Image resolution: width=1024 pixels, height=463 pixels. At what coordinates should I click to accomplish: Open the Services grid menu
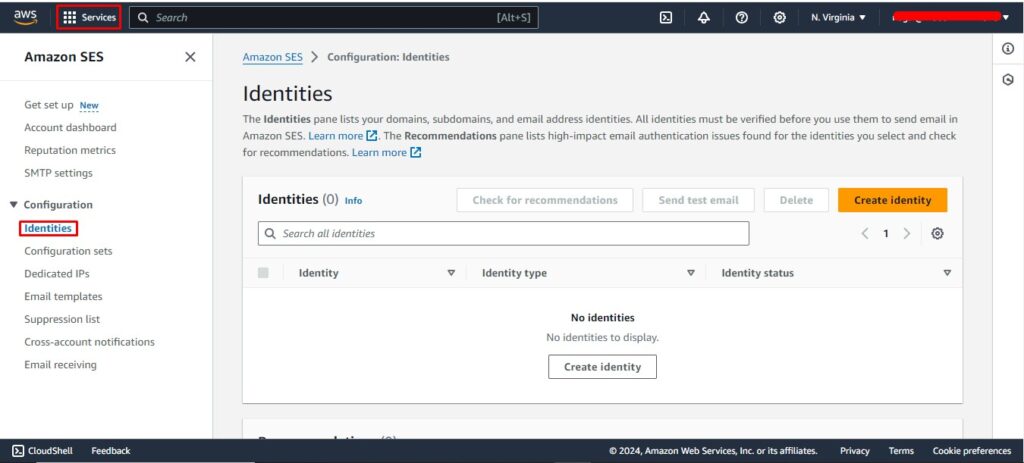pos(89,18)
